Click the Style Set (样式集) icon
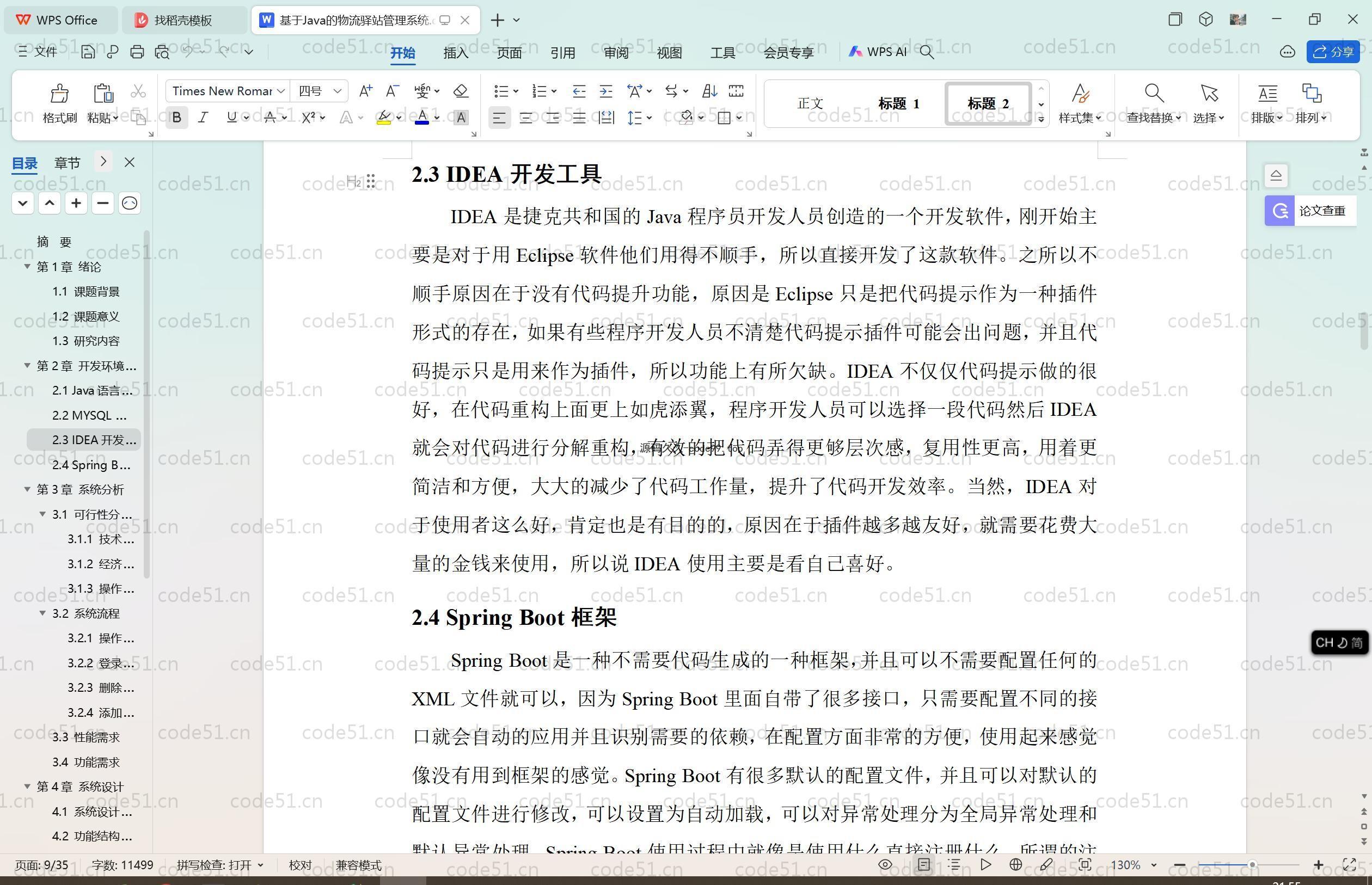The width and height of the screenshot is (1372, 885). (1080, 93)
